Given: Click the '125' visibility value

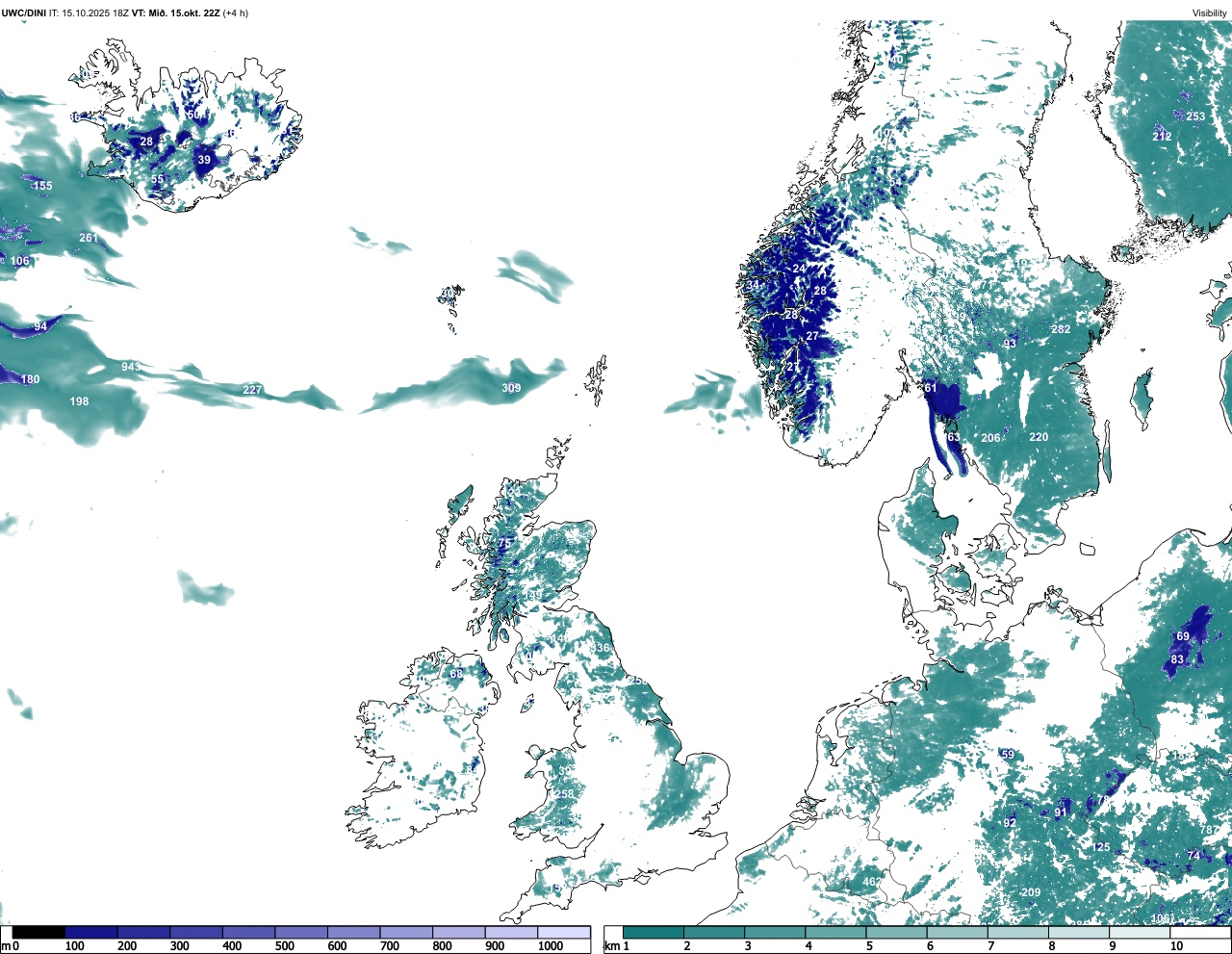Looking at the screenshot, I should click(x=1101, y=847).
